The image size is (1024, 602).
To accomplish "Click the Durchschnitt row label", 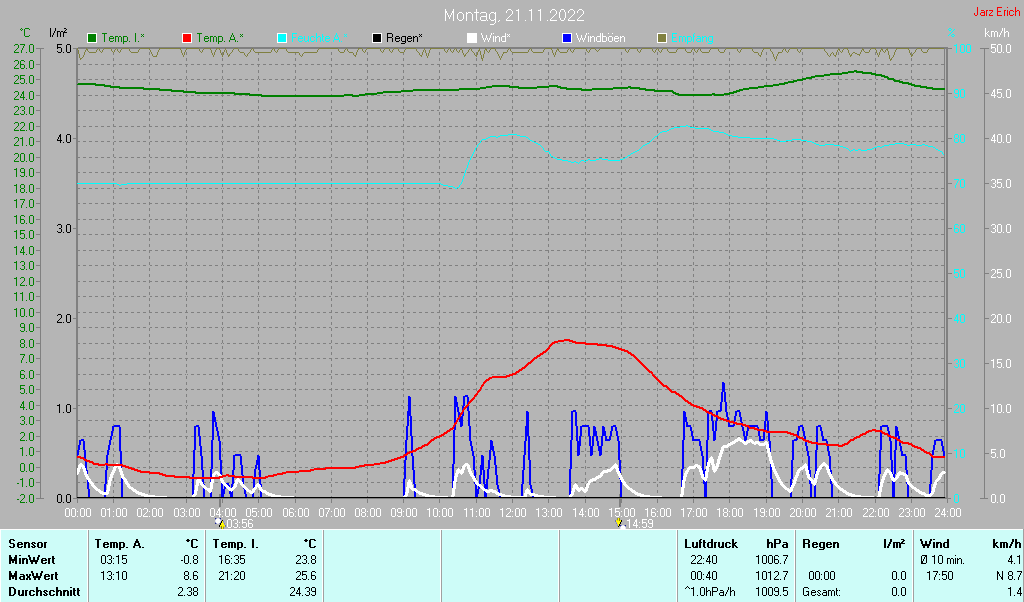I will (x=41, y=592).
